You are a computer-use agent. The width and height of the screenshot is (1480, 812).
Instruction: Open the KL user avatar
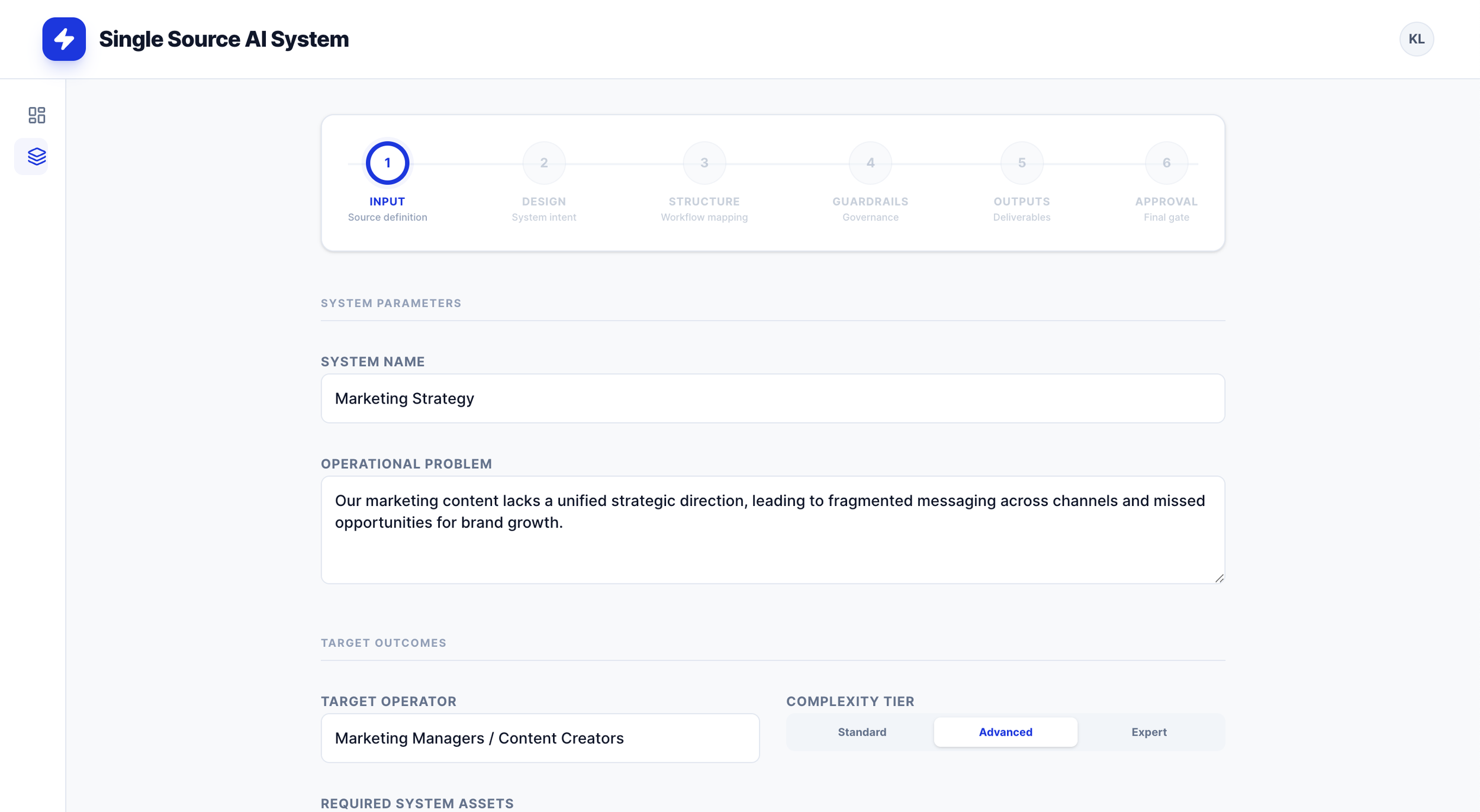(1416, 39)
